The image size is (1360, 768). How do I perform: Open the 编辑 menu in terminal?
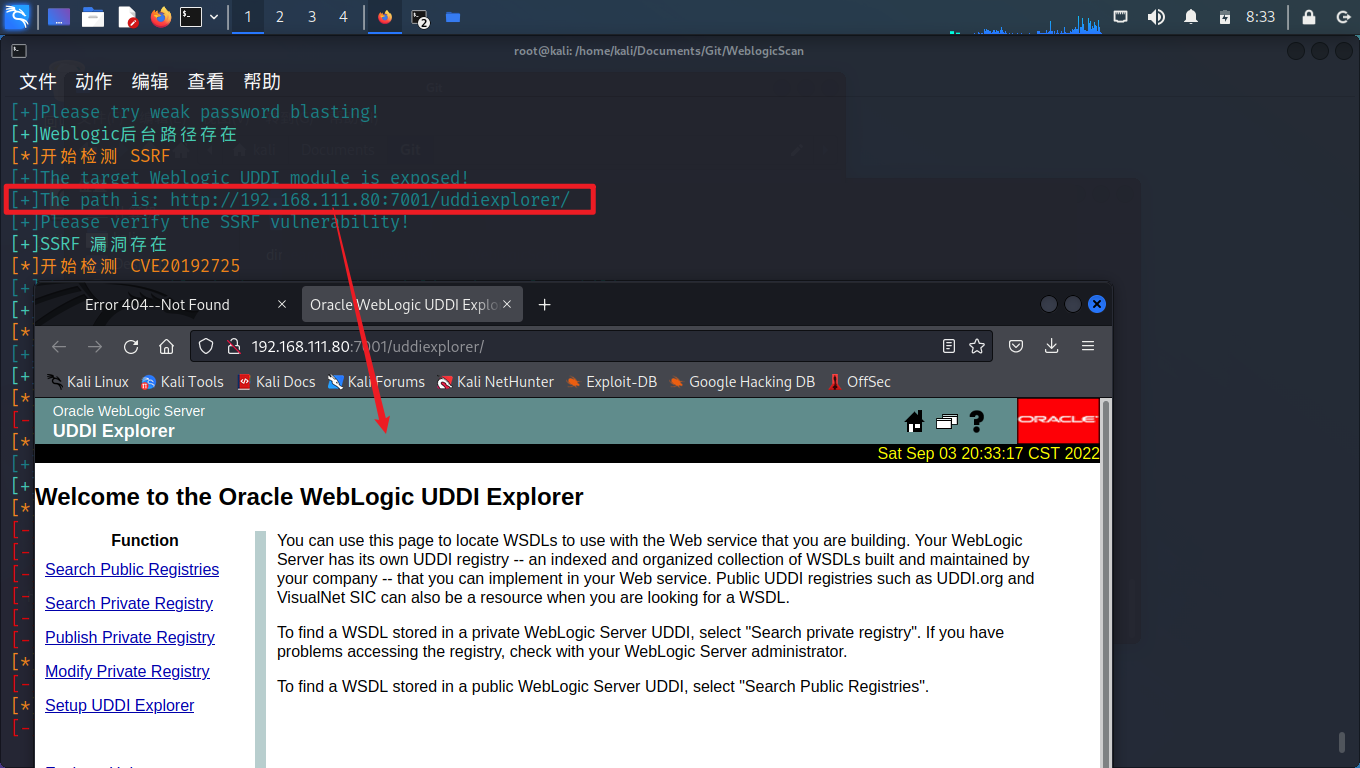(150, 82)
